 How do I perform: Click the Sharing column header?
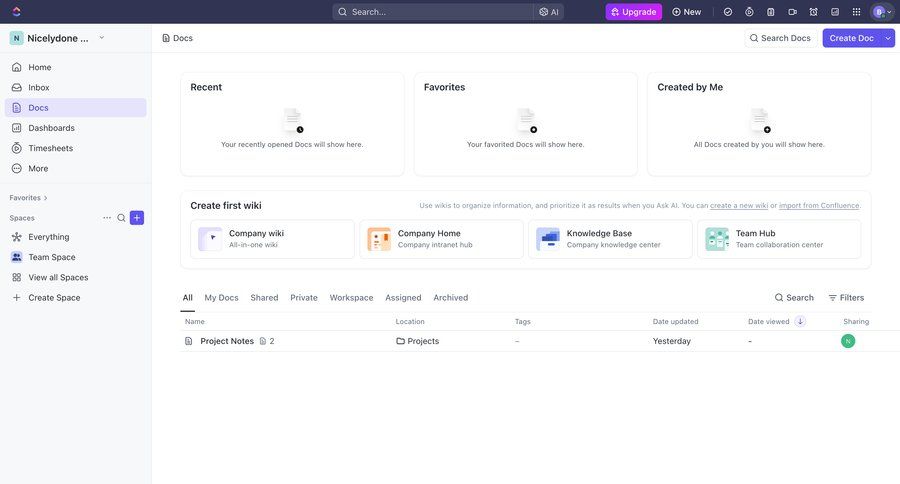point(856,322)
